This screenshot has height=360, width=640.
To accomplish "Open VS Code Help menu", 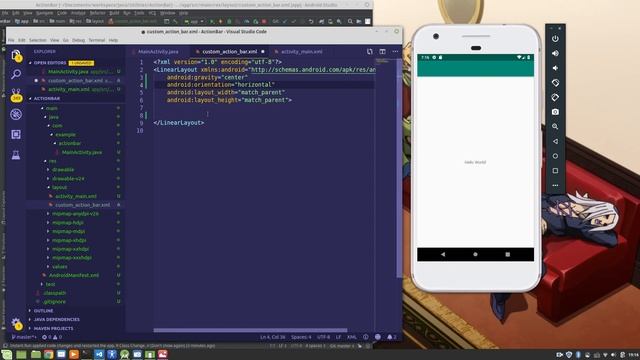I will click(113, 40).
